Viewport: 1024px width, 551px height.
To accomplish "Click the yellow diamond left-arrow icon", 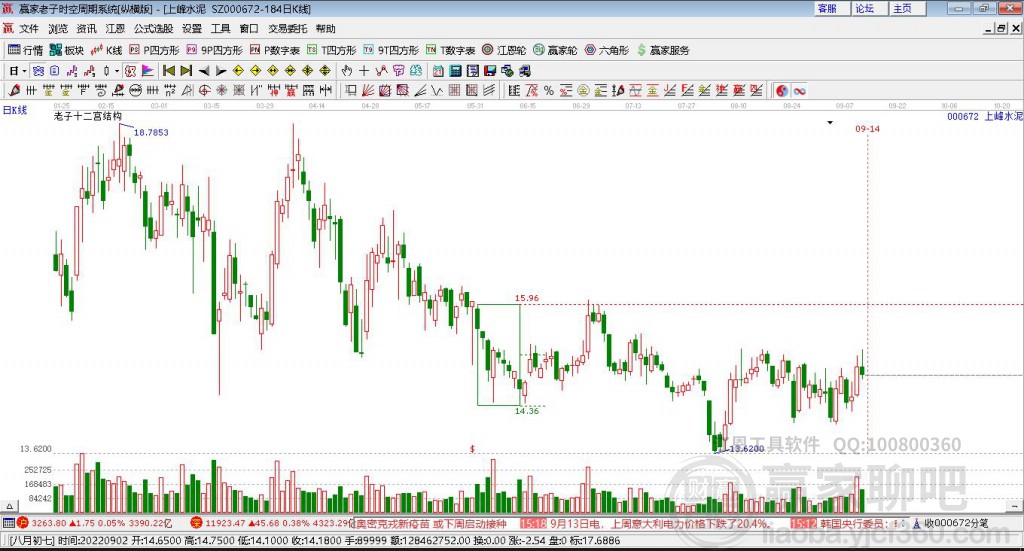I will (238, 71).
